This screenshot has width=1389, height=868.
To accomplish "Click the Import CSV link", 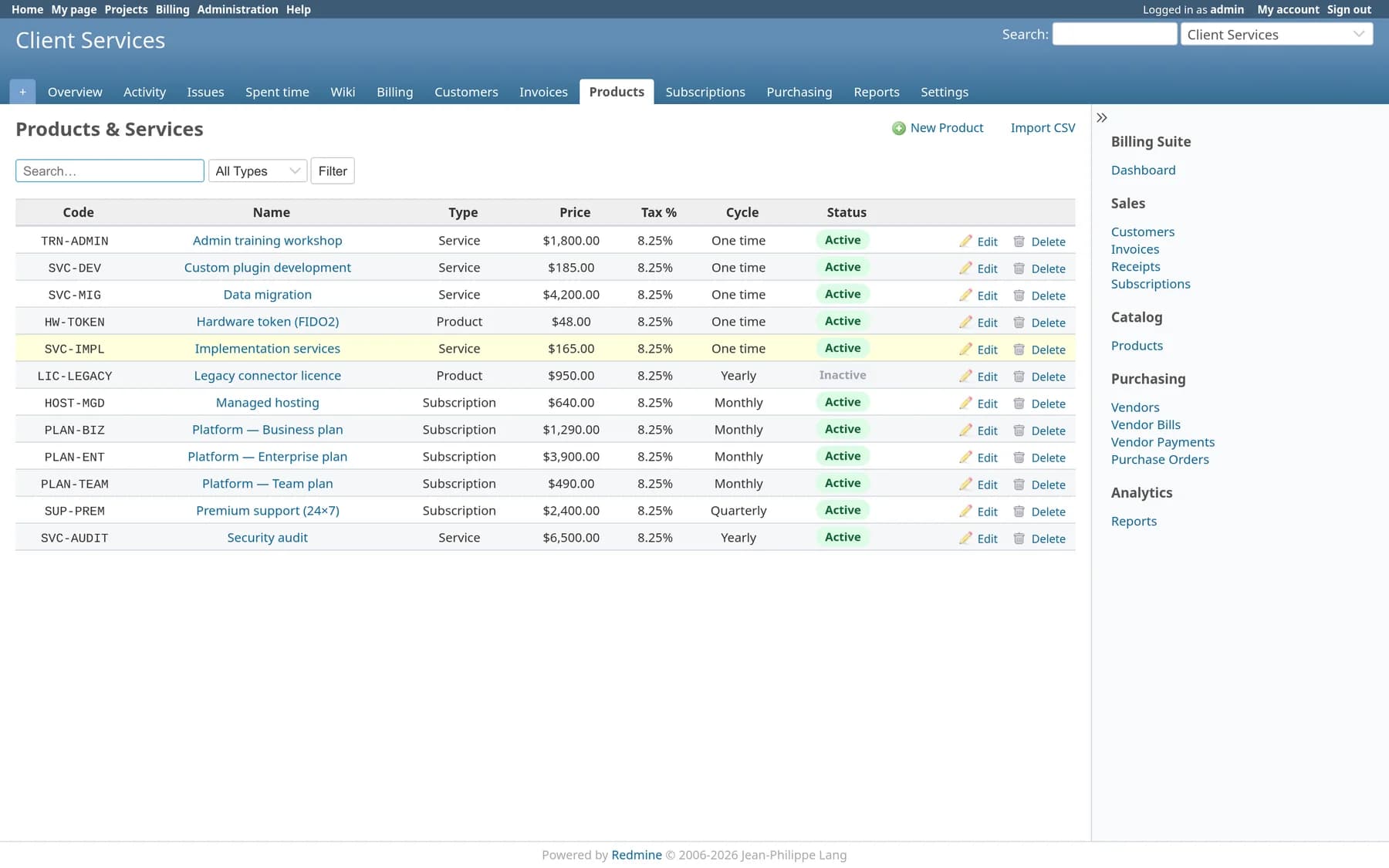I will [x=1043, y=128].
